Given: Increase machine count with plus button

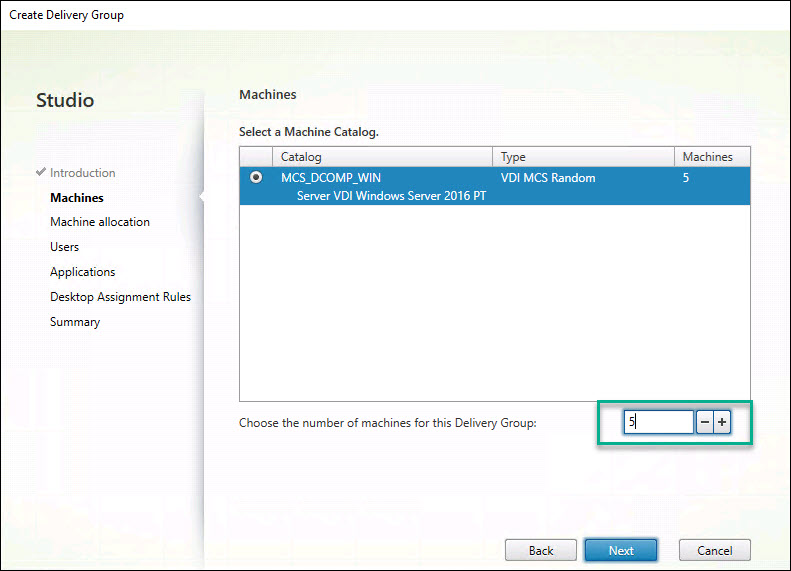Looking at the screenshot, I should [722, 423].
